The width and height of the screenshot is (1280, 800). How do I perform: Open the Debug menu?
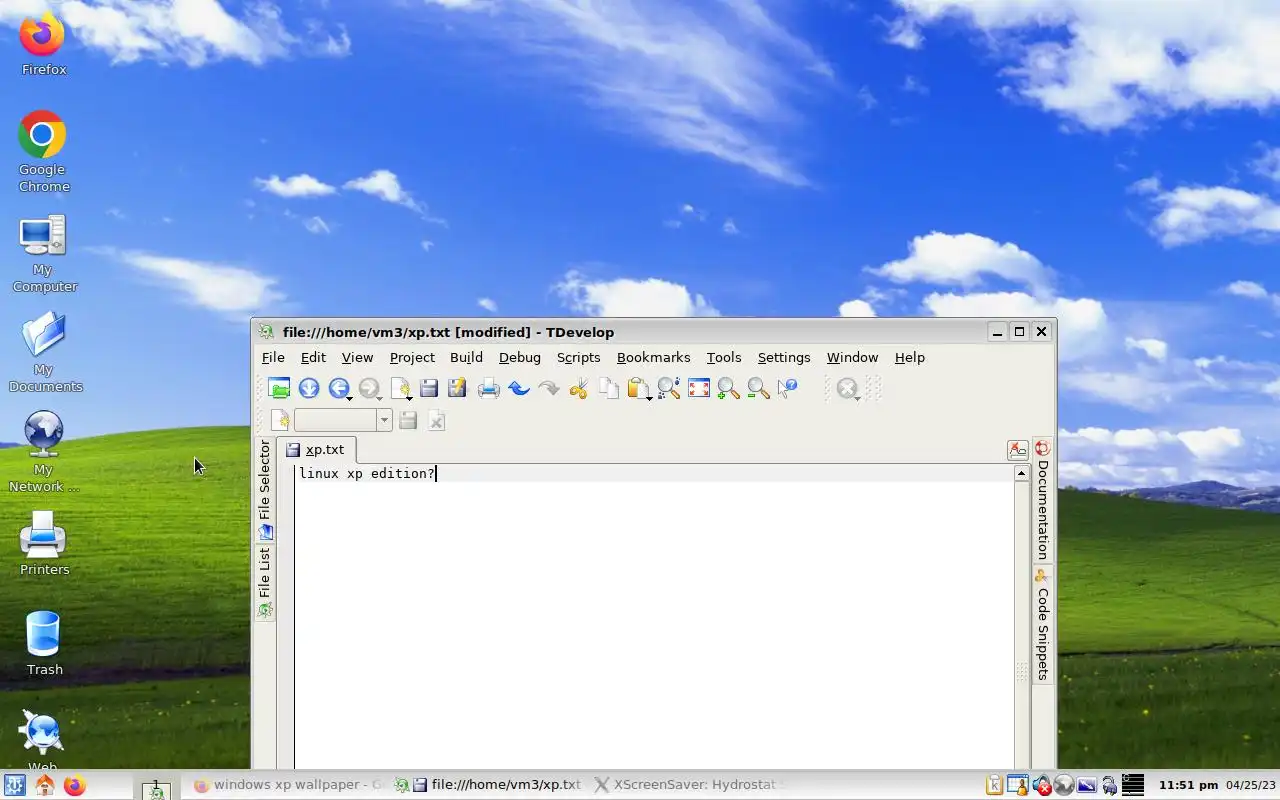[x=520, y=357]
